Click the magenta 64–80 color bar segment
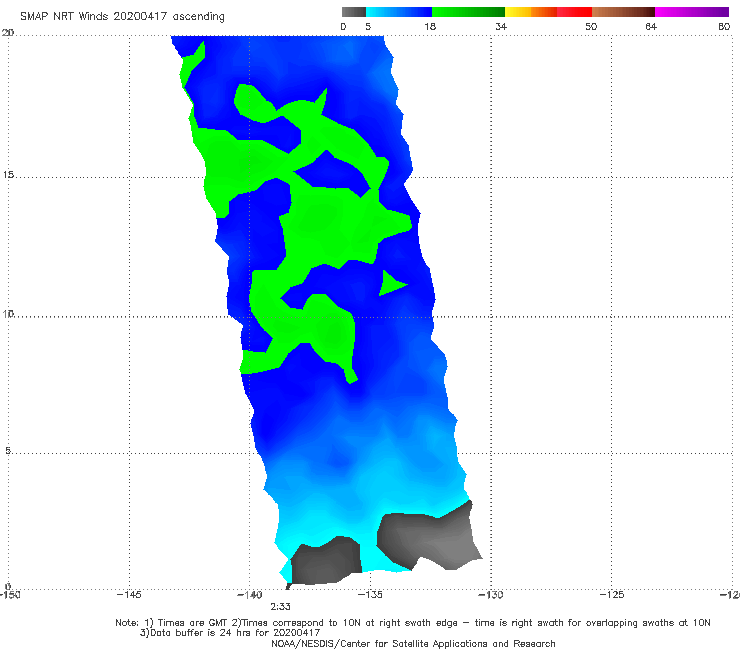Screen dimensions: 740x650 tap(692, 12)
